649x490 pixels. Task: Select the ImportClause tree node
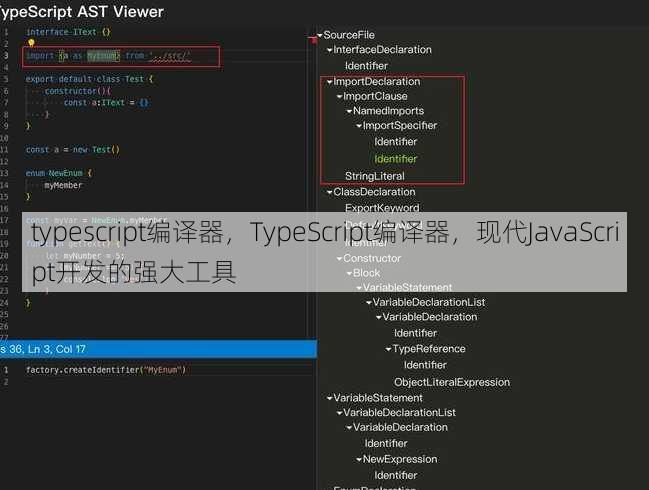(375, 96)
